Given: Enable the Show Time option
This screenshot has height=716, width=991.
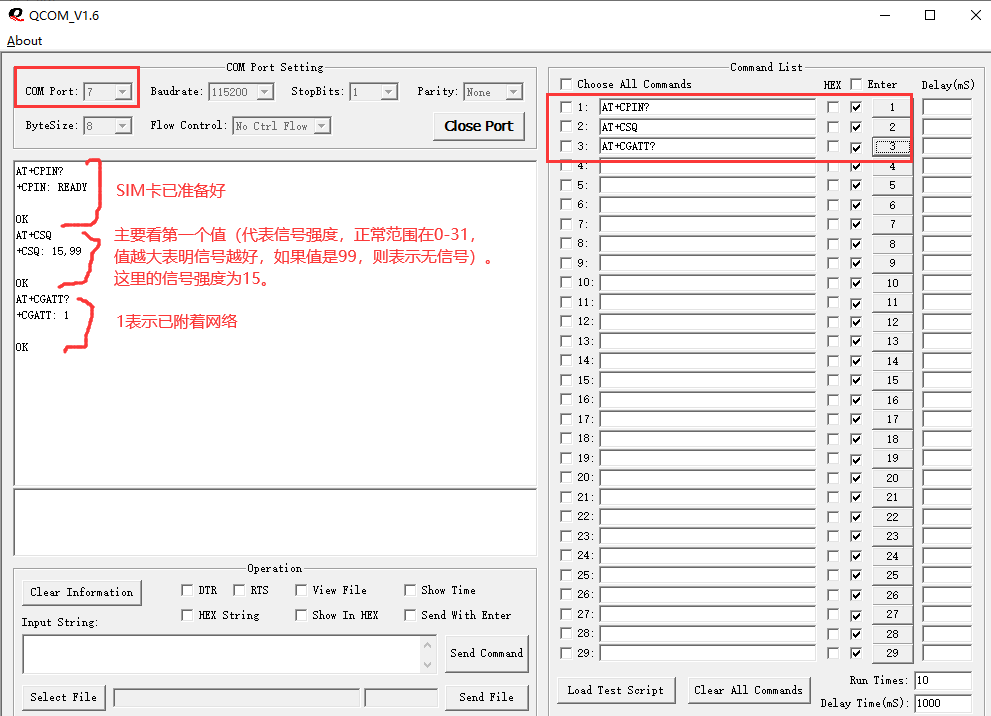Looking at the screenshot, I should pyautogui.click(x=410, y=590).
